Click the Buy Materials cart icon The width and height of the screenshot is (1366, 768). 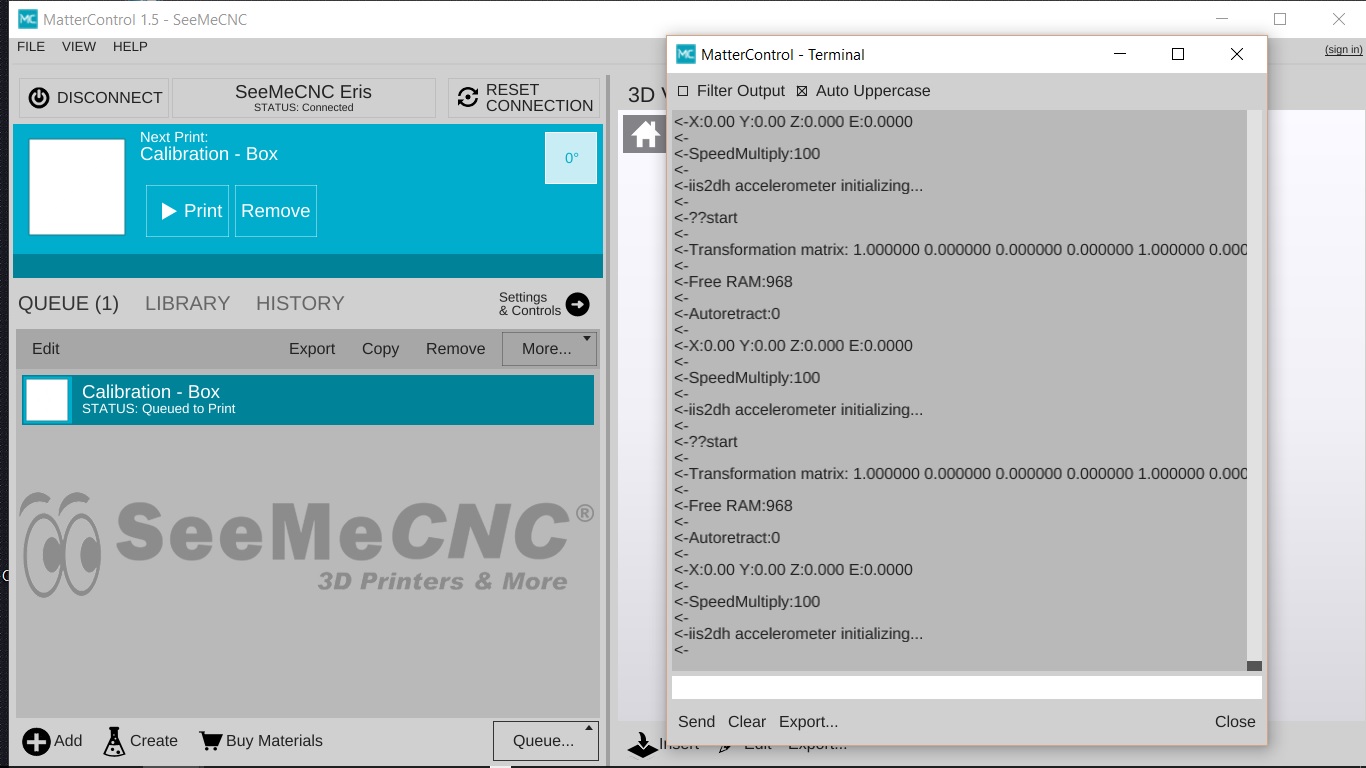(210, 741)
